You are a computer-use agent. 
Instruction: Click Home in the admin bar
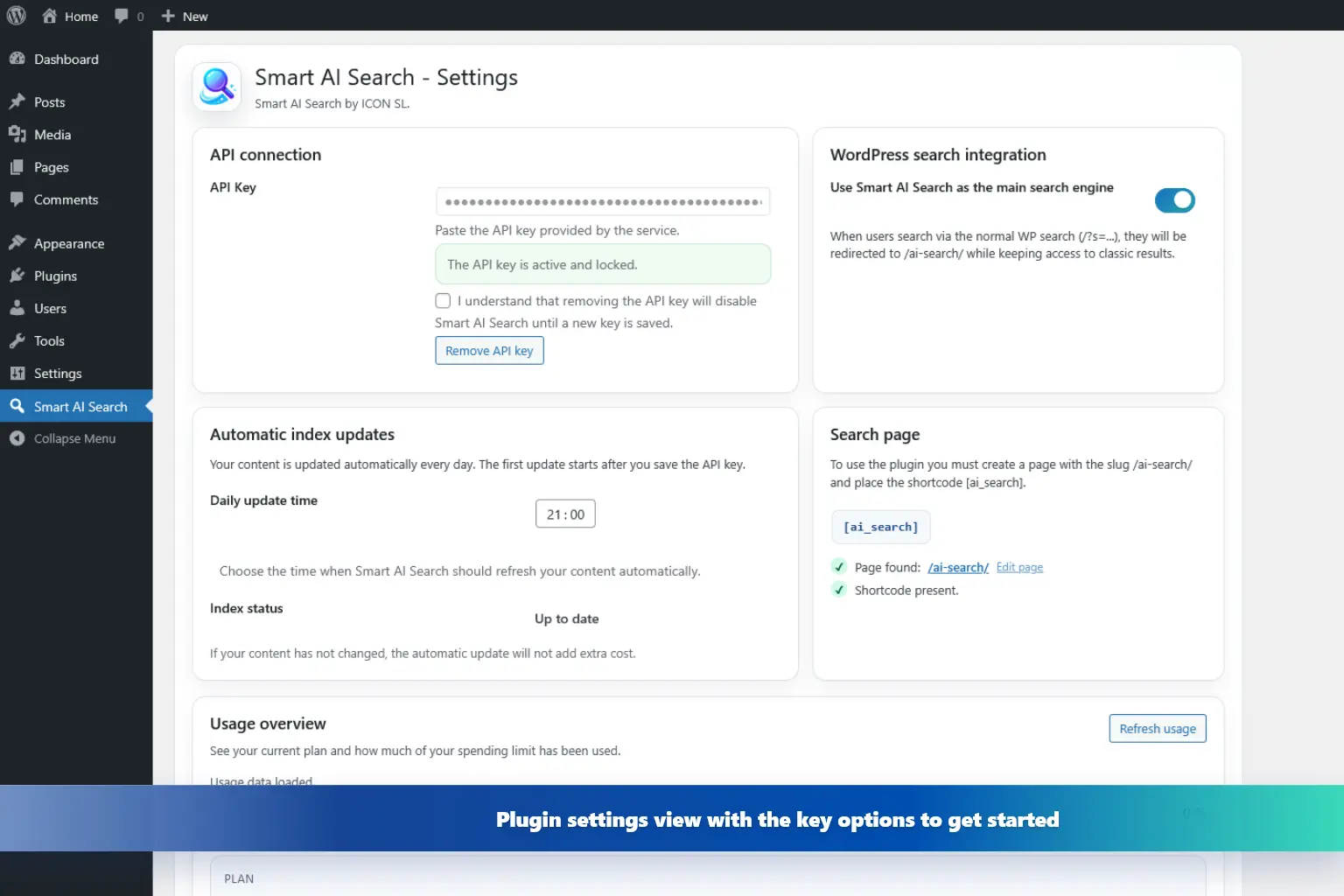(x=81, y=17)
